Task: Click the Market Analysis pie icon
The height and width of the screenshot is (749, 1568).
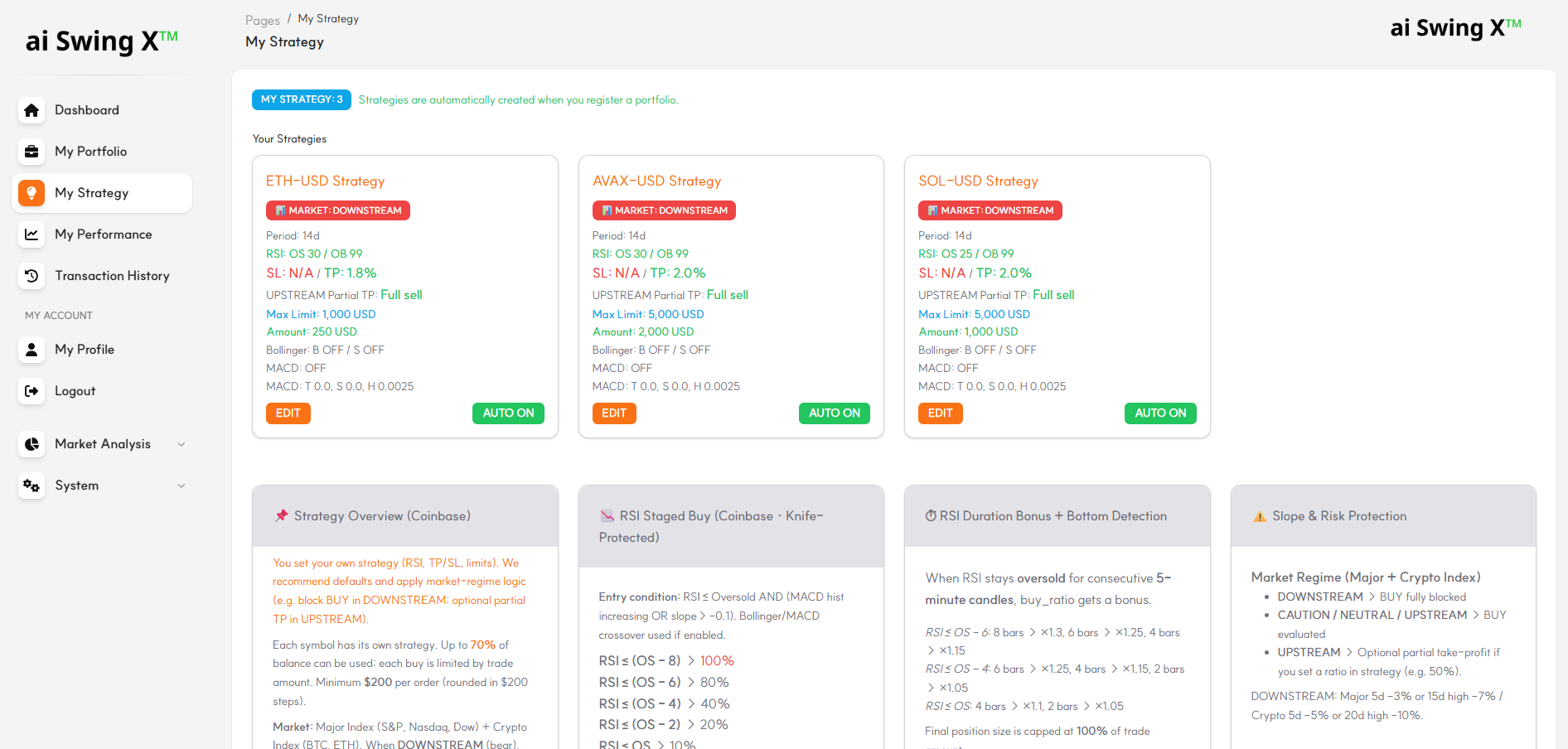Action: [31, 444]
